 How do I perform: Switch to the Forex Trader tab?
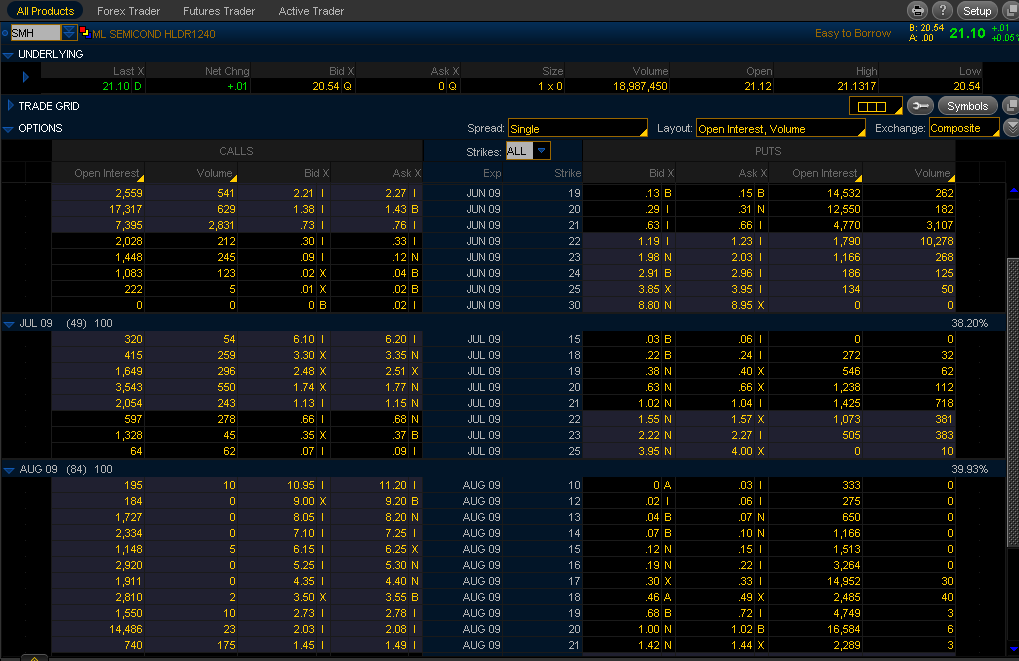[128, 11]
